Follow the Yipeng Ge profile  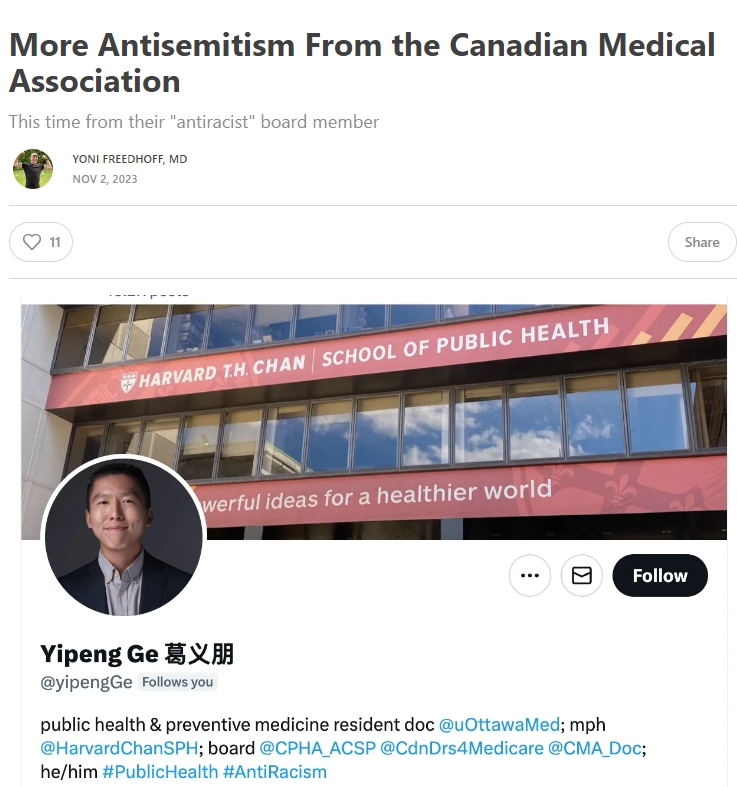pos(660,575)
